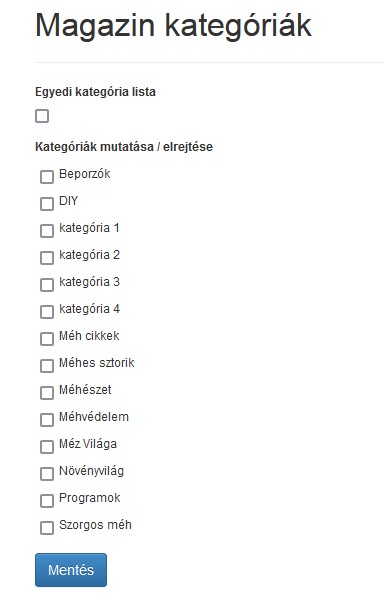Check the Beporzók category
Viewport: 384px width, 597px height.
coord(47,177)
